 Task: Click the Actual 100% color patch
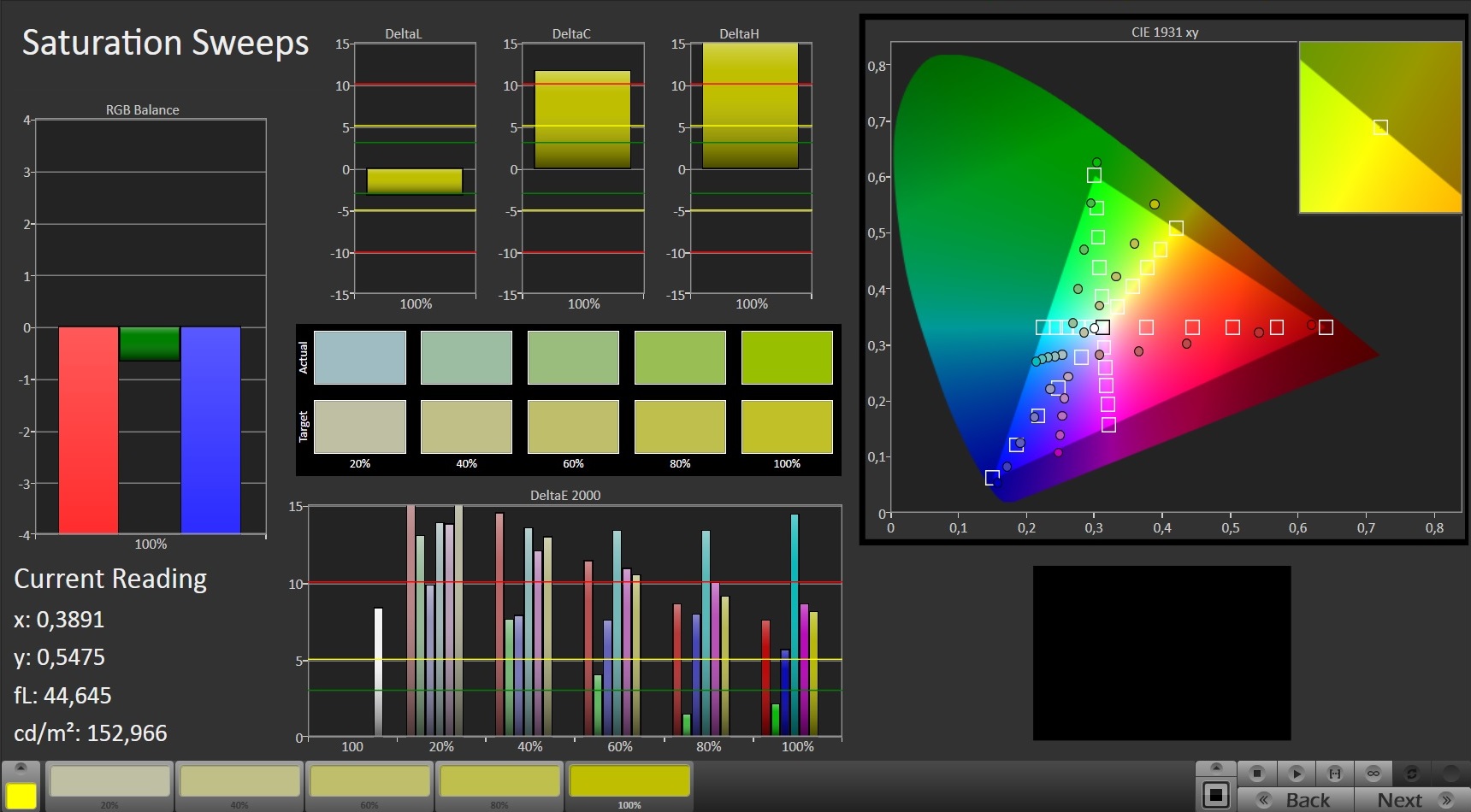[787, 357]
